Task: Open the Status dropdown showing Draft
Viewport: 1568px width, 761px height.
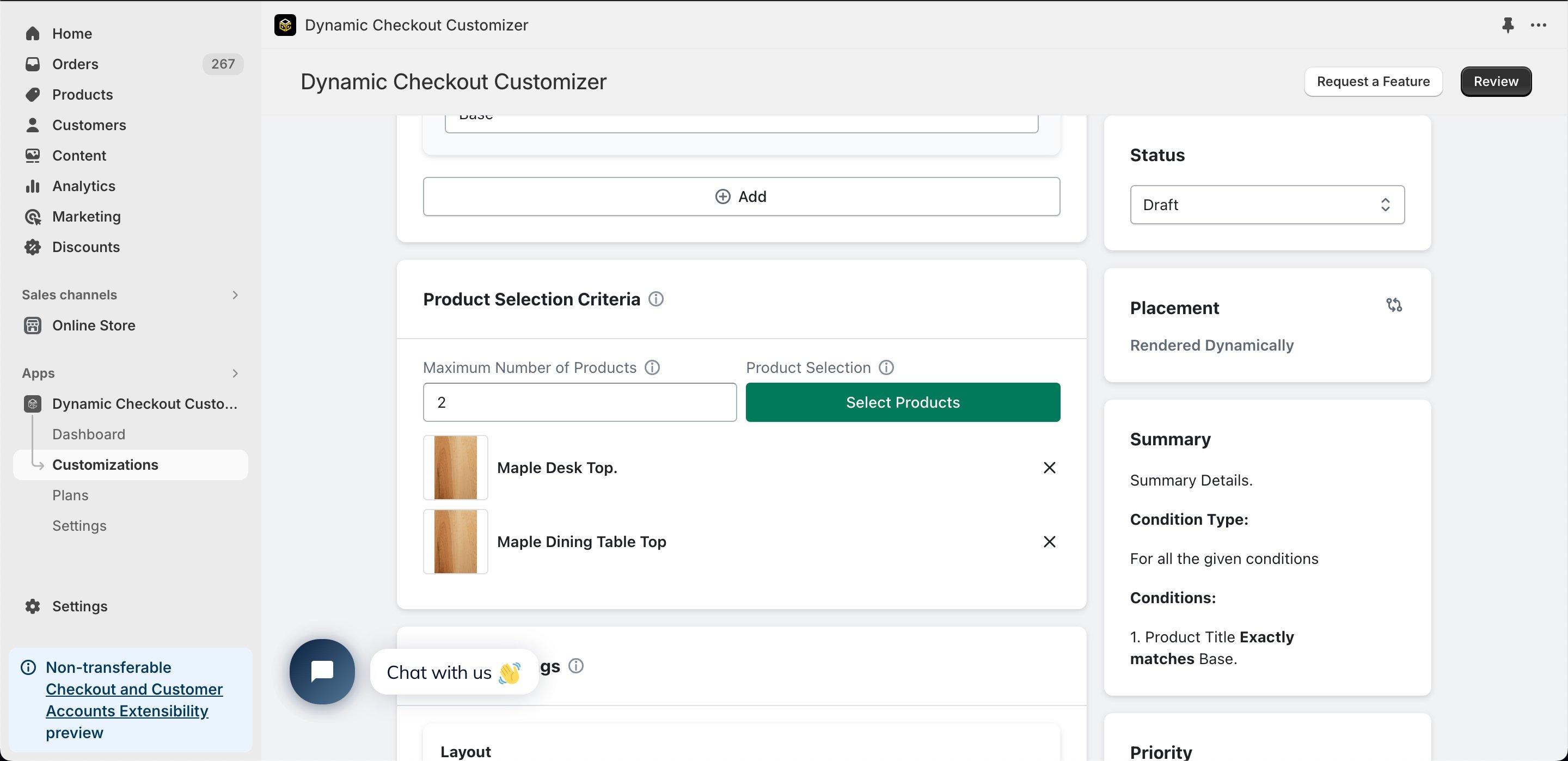Action: tap(1267, 205)
